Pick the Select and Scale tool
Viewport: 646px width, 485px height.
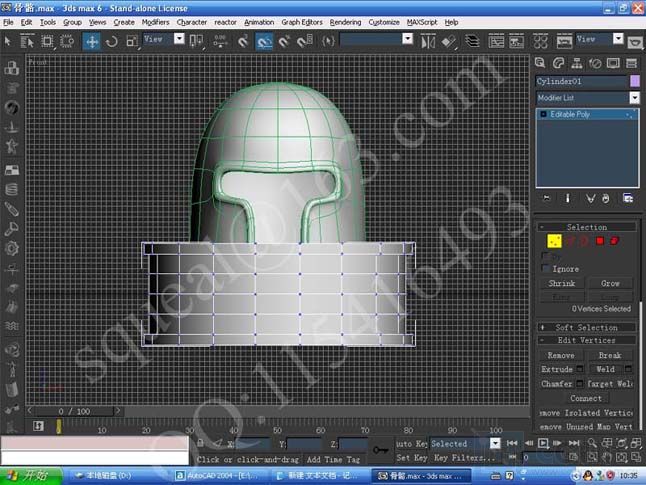click(131, 41)
